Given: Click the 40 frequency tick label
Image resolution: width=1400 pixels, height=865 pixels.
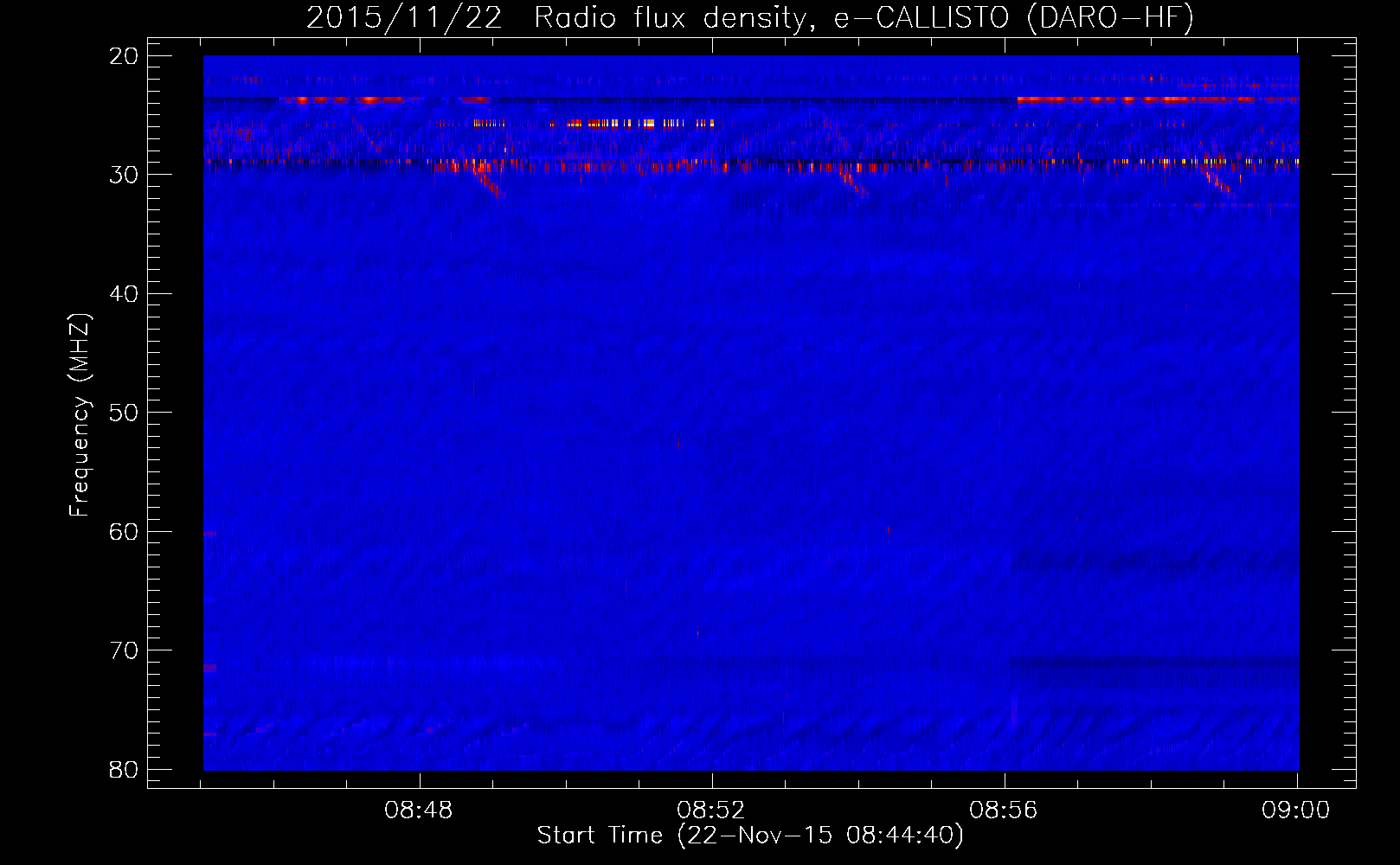Looking at the screenshot, I should (124, 294).
